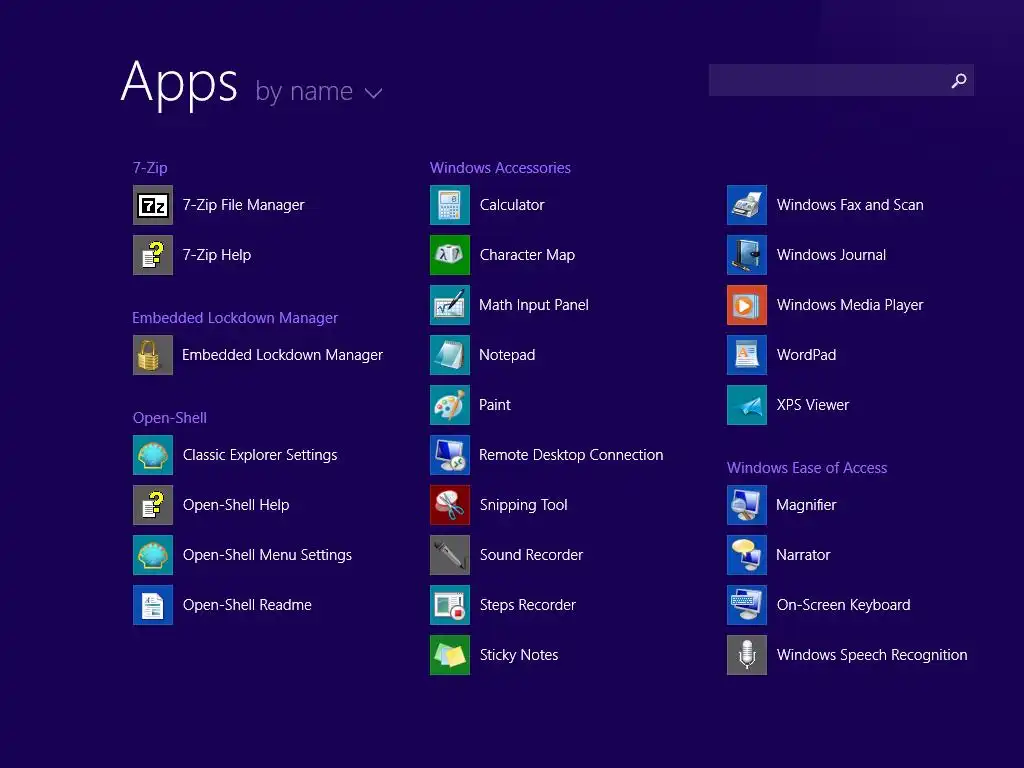Click inside the apps search field
Image resolution: width=1024 pixels, height=768 pixels.
click(x=841, y=80)
